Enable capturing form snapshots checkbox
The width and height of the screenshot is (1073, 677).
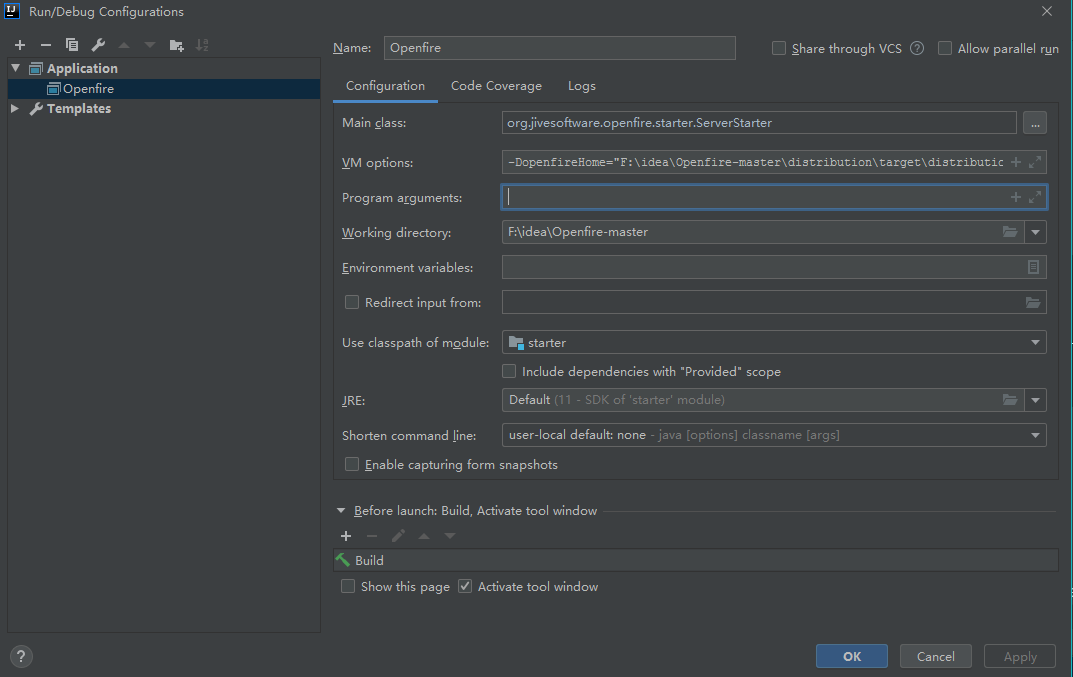[x=352, y=464]
